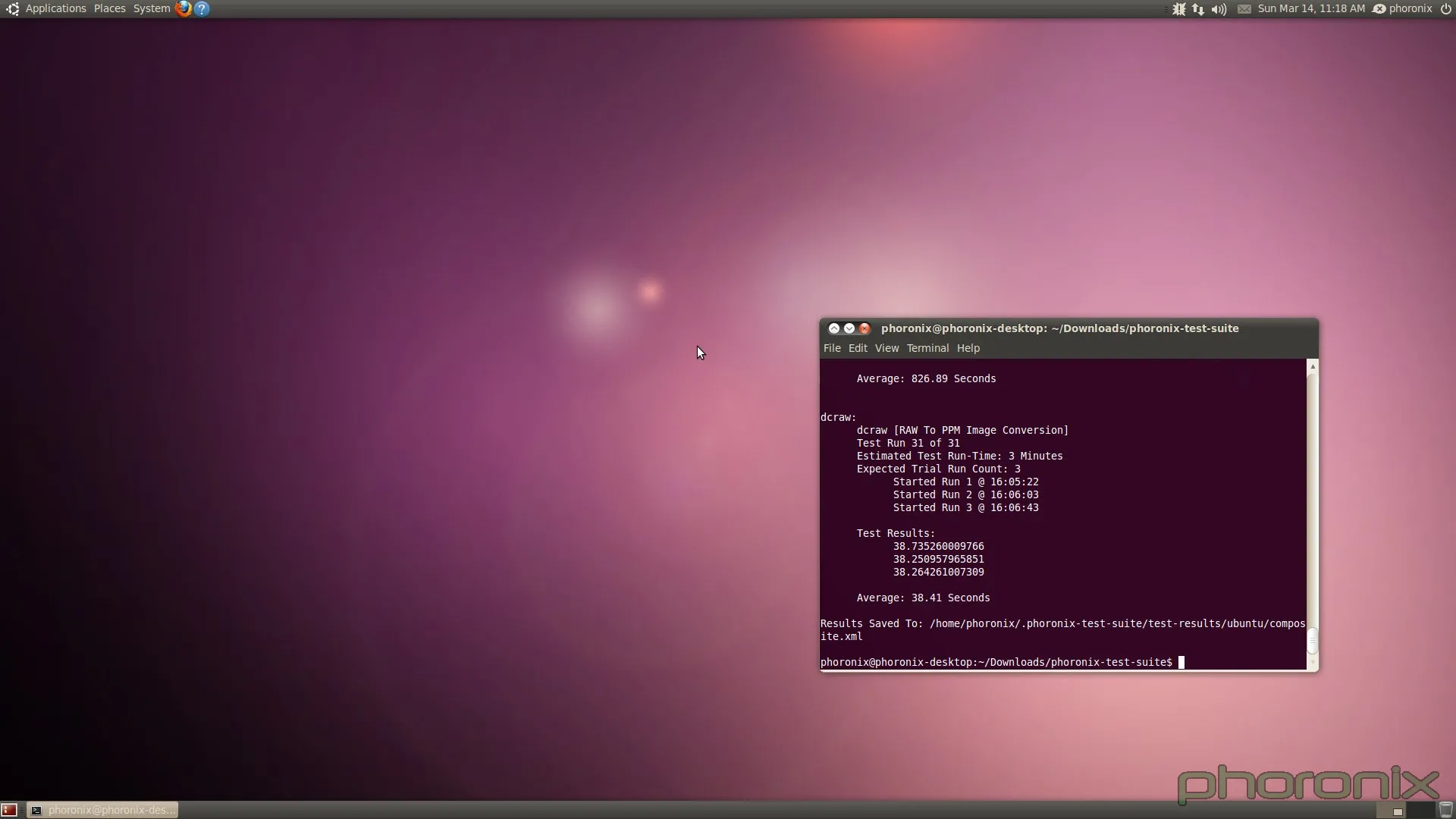1456x819 pixels.
Task: Click the terminal window title text
Action: pos(1060,328)
